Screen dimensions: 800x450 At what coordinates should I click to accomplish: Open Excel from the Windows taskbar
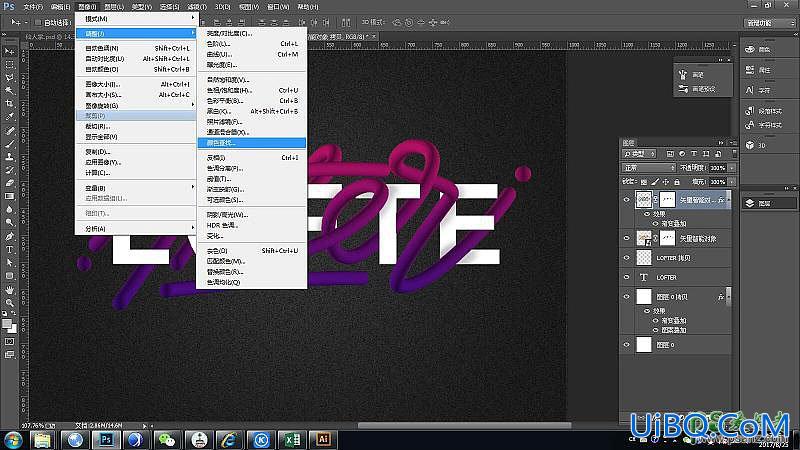(x=292, y=440)
